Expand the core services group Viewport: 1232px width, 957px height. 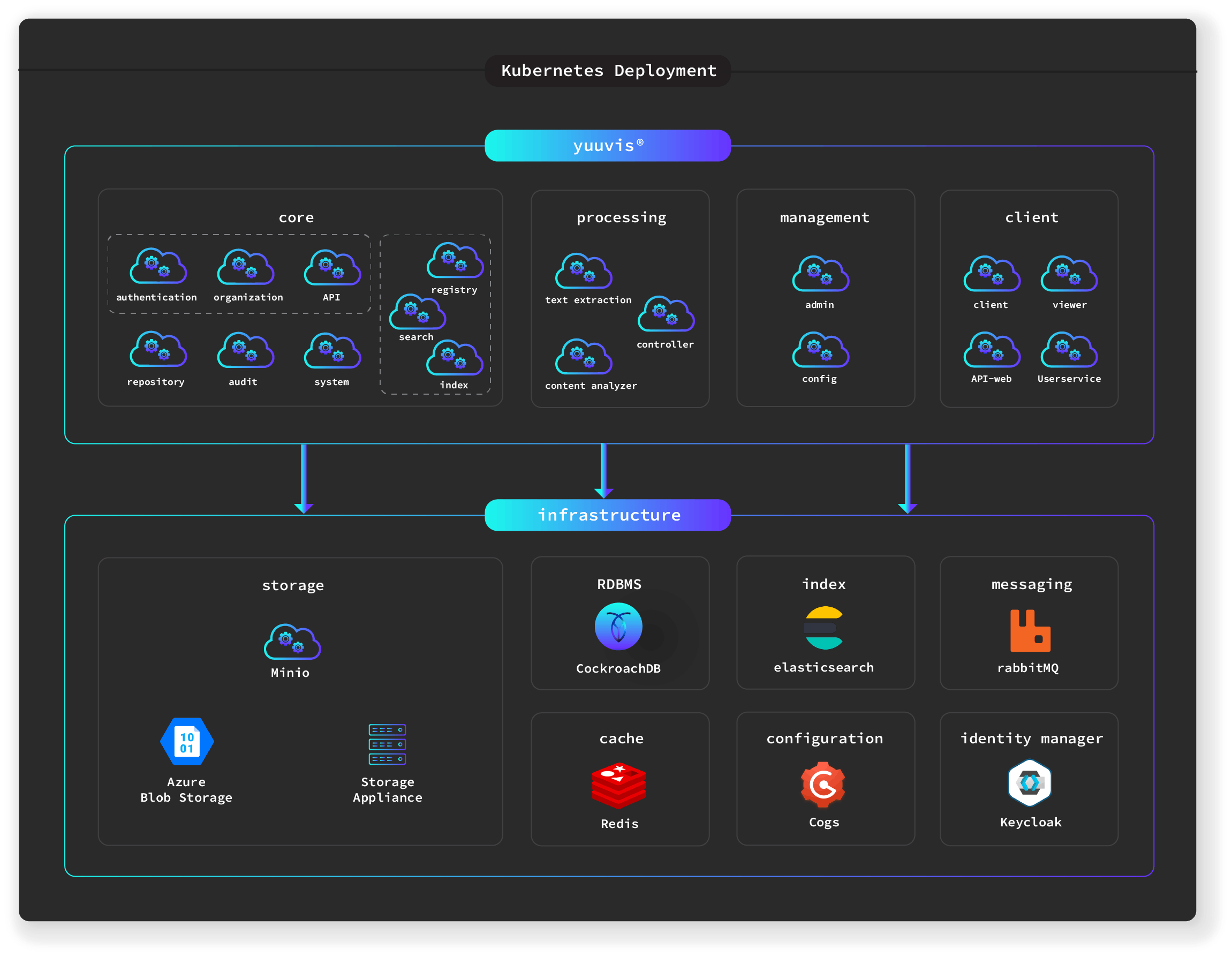pos(296,217)
